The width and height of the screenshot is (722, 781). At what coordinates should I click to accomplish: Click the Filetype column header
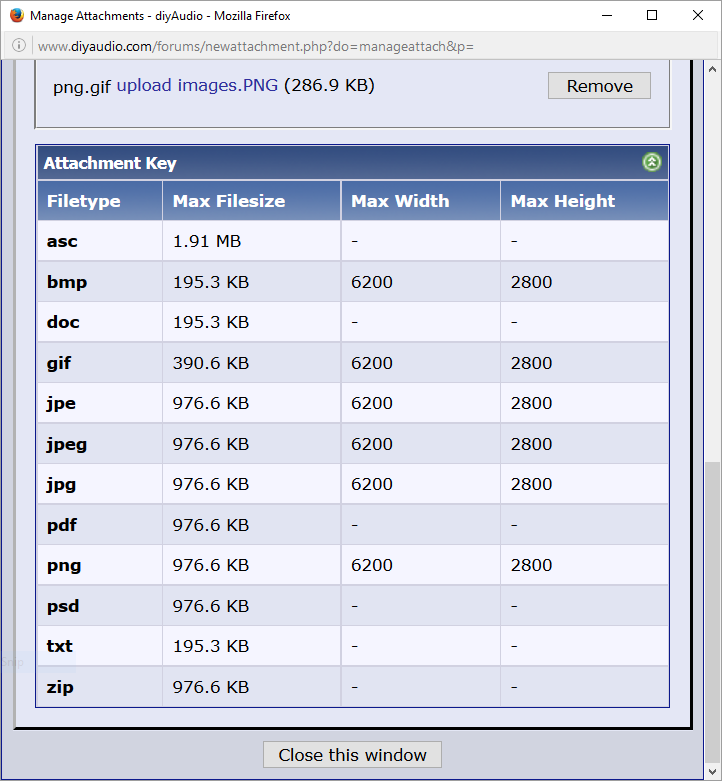pos(100,201)
